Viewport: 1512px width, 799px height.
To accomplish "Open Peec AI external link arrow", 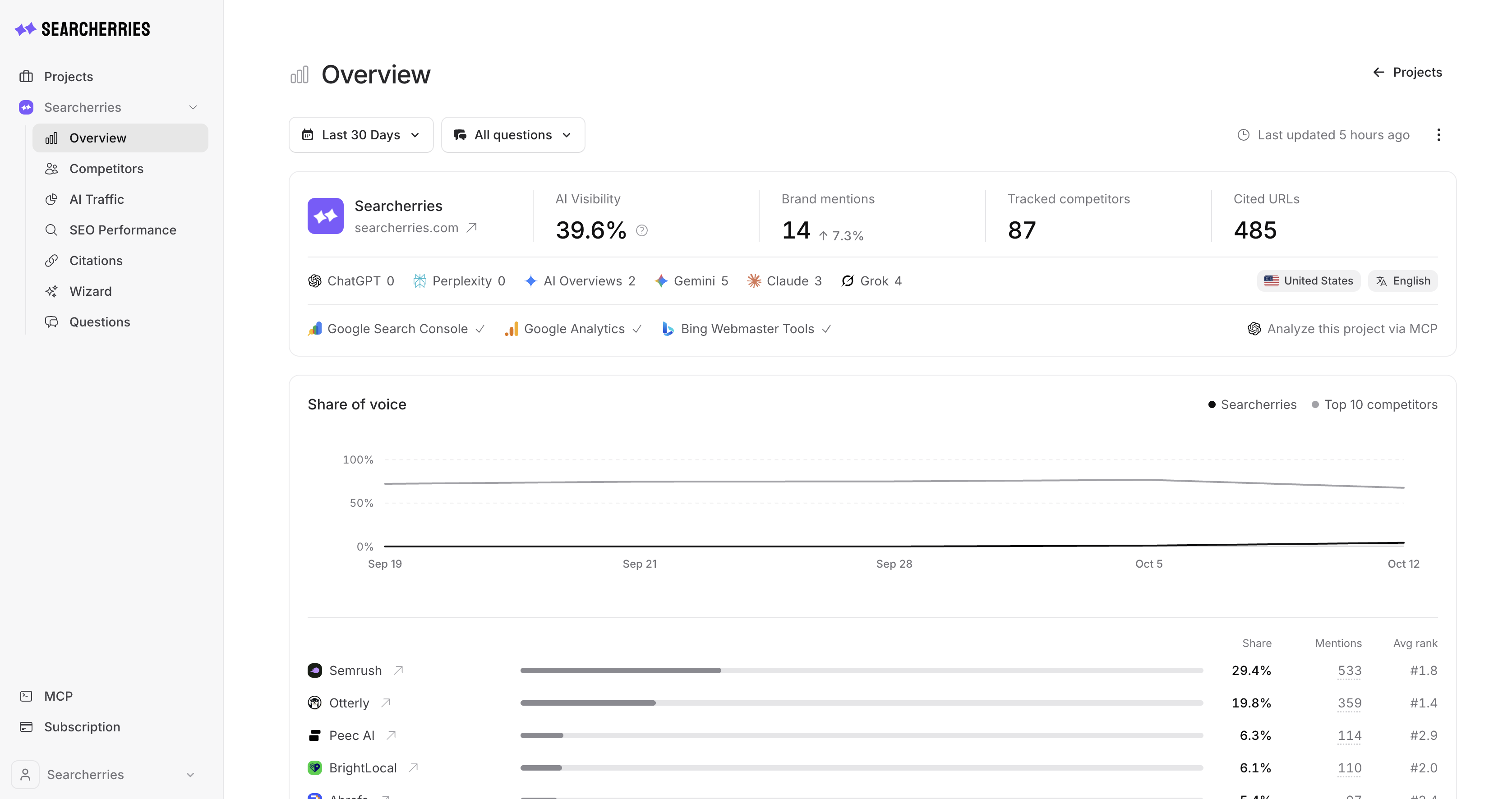I will (391, 735).
